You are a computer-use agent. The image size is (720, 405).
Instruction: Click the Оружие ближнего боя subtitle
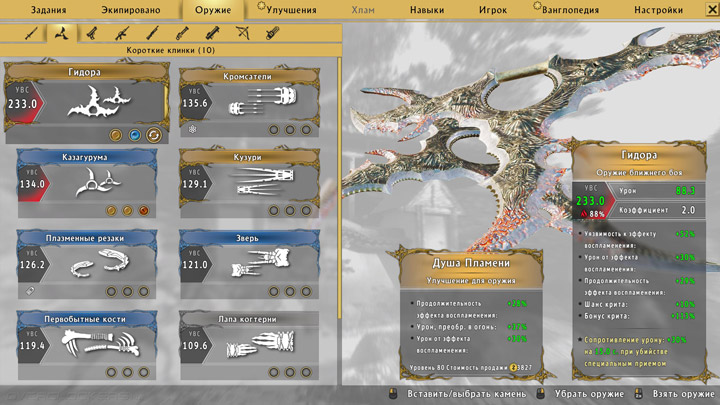[x=639, y=173]
